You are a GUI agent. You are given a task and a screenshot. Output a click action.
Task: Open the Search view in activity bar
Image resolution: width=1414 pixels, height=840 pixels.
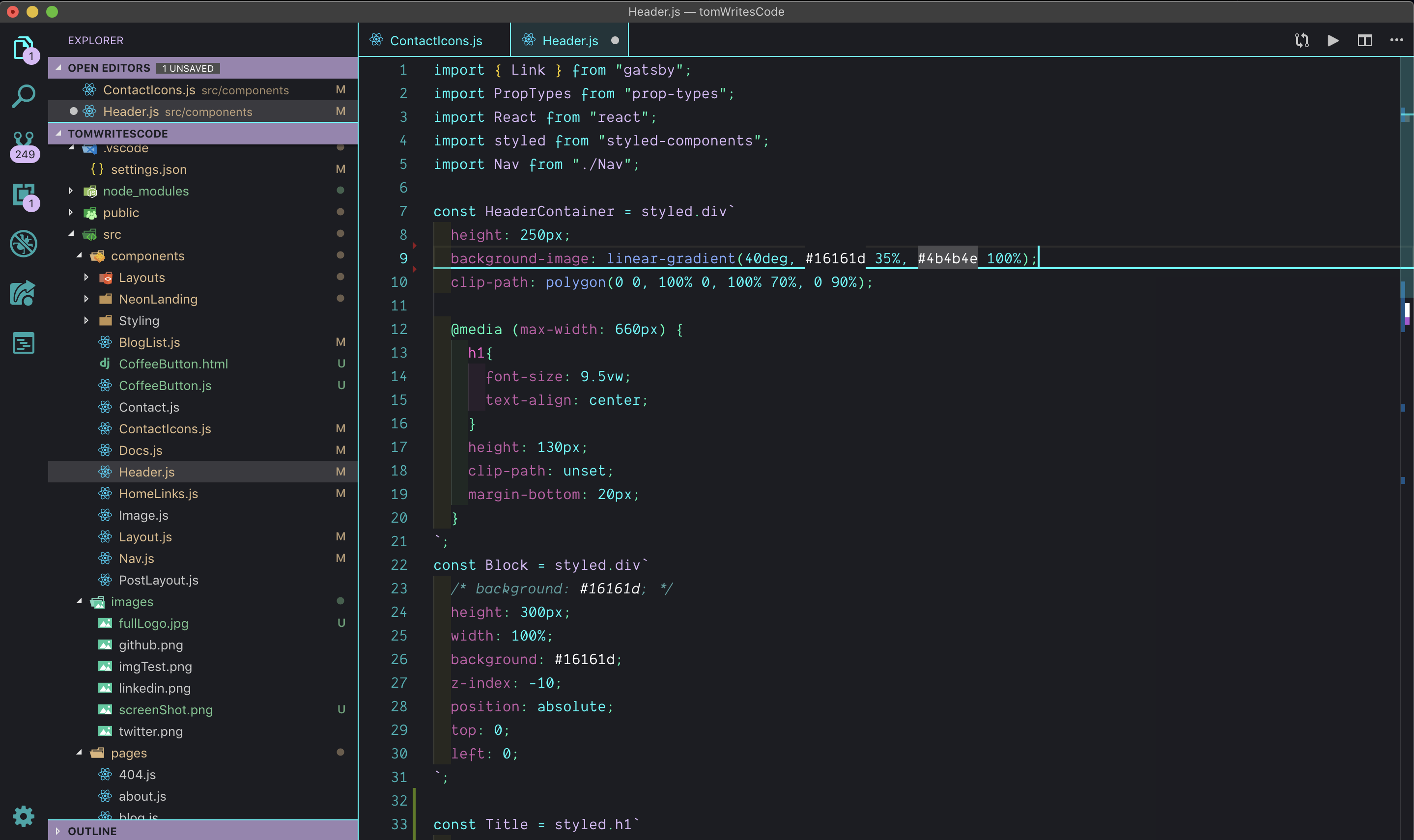click(x=23, y=96)
